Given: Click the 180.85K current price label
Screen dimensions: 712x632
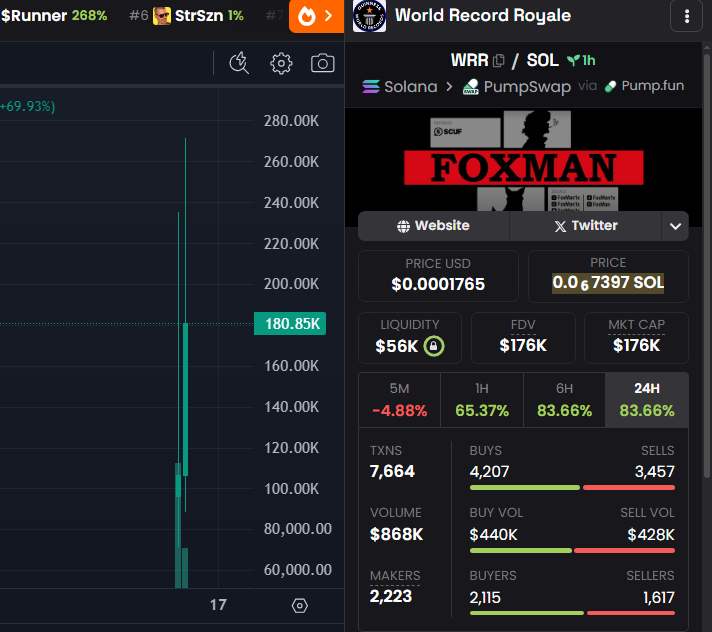Looking at the screenshot, I should pyautogui.click(x=290, y=324).
